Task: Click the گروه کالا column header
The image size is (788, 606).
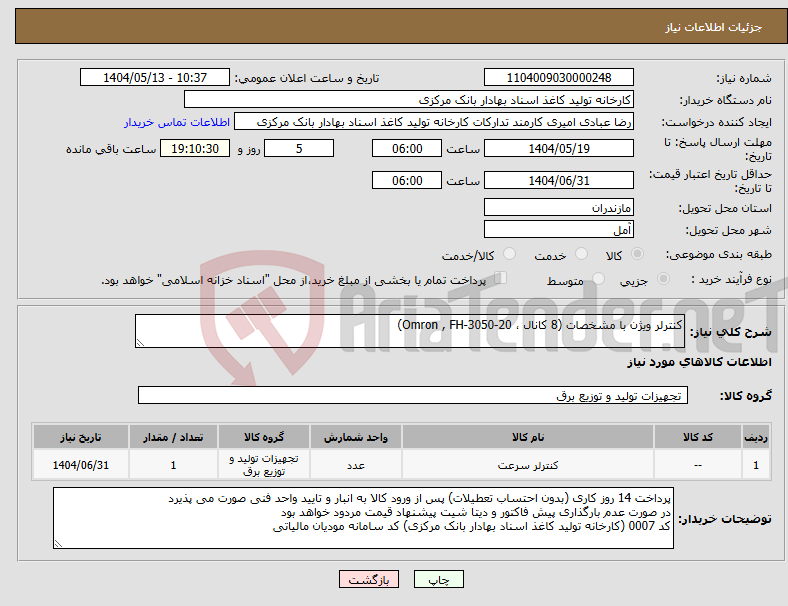Action: point(264,437)
